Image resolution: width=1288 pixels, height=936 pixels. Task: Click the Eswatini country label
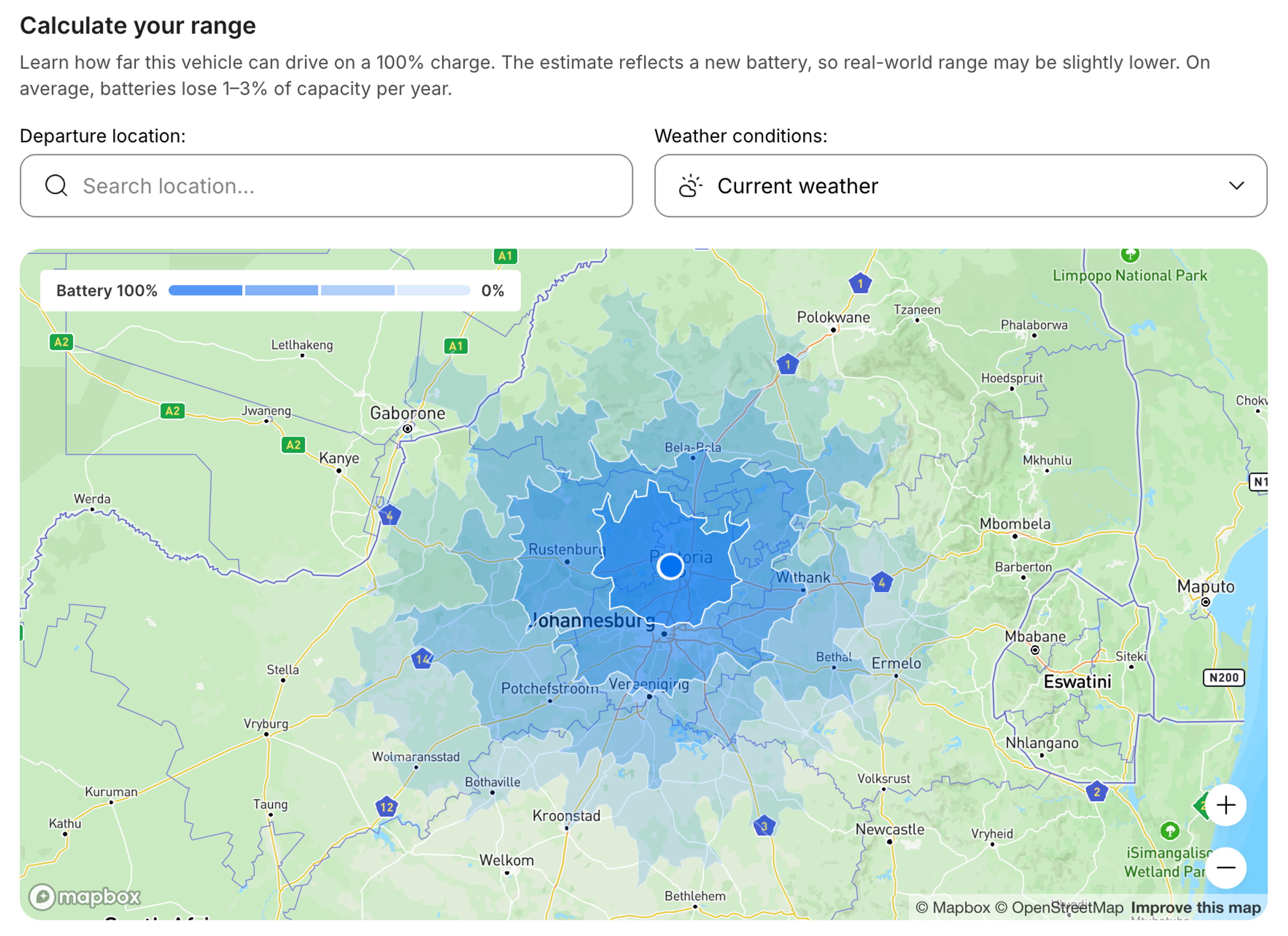coord(1077,681)
